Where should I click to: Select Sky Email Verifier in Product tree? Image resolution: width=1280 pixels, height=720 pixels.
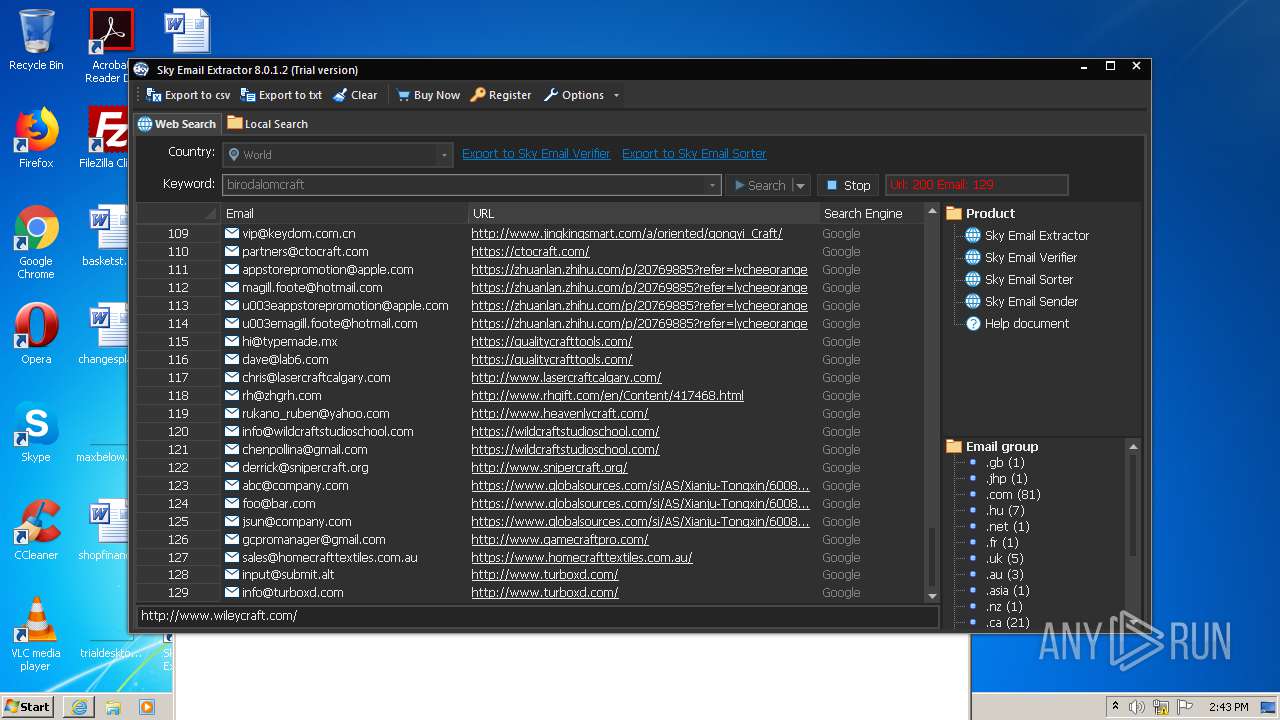(1030, 257)
